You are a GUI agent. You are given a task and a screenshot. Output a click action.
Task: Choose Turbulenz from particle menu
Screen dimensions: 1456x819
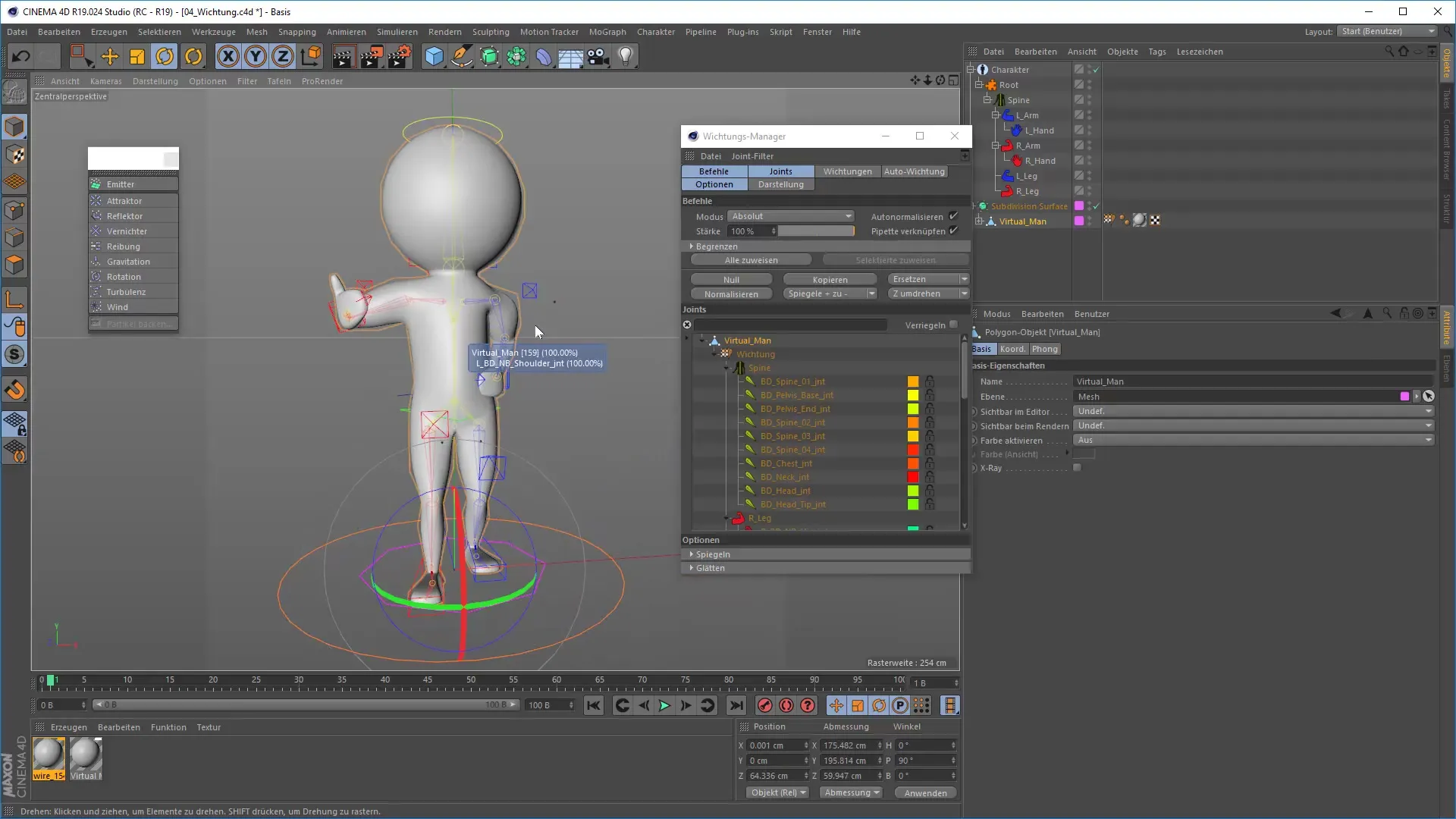[133, 292]
